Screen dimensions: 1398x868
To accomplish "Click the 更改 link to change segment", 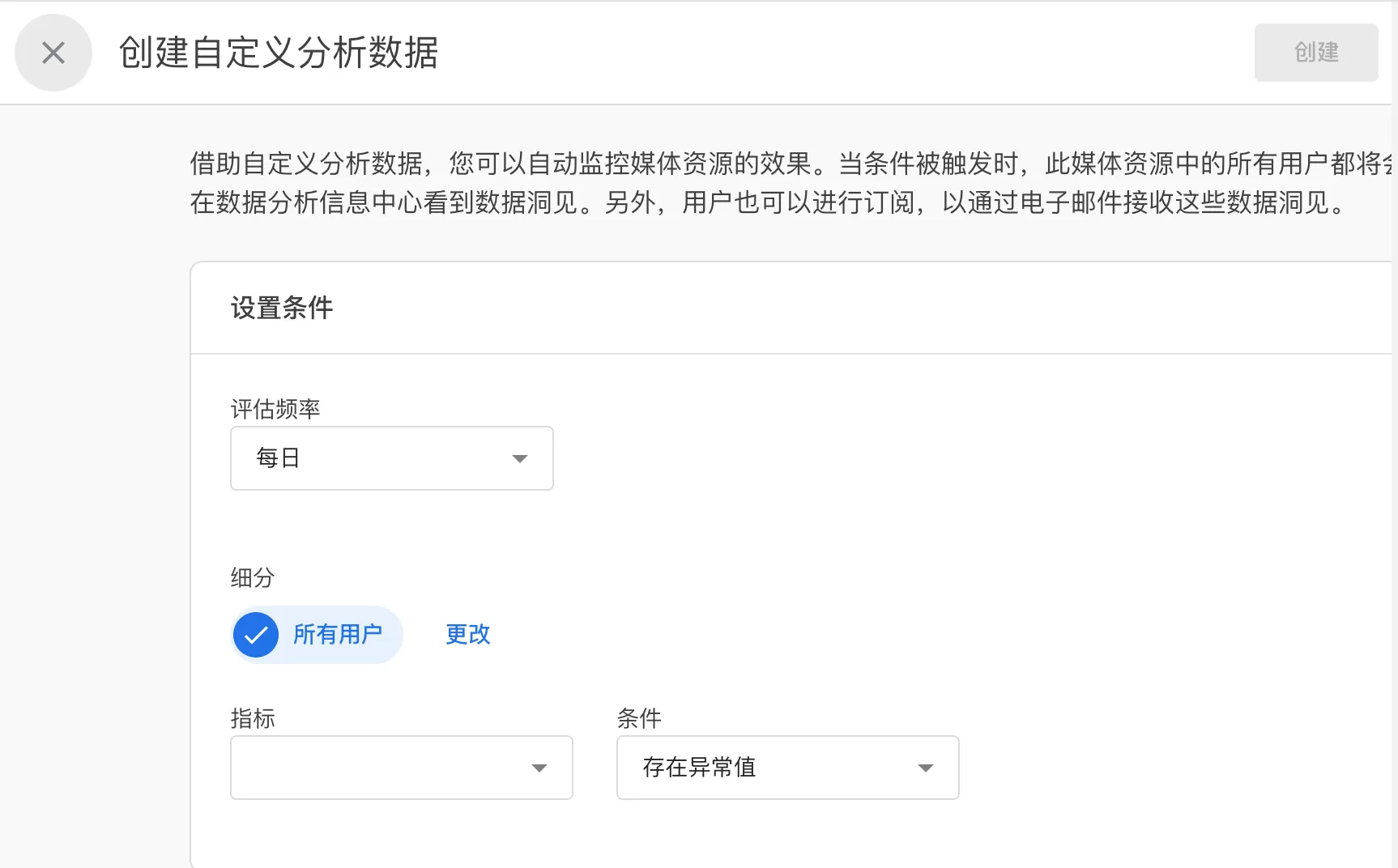I will [468, 635].
